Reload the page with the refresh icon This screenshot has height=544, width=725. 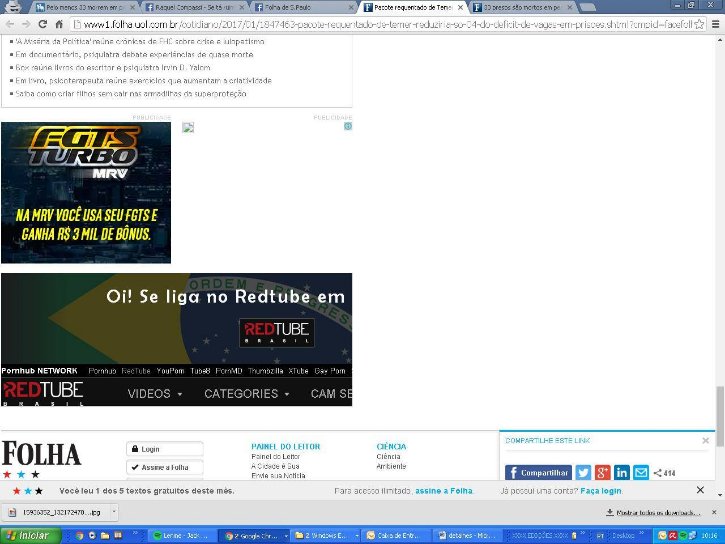click(43, 24)
